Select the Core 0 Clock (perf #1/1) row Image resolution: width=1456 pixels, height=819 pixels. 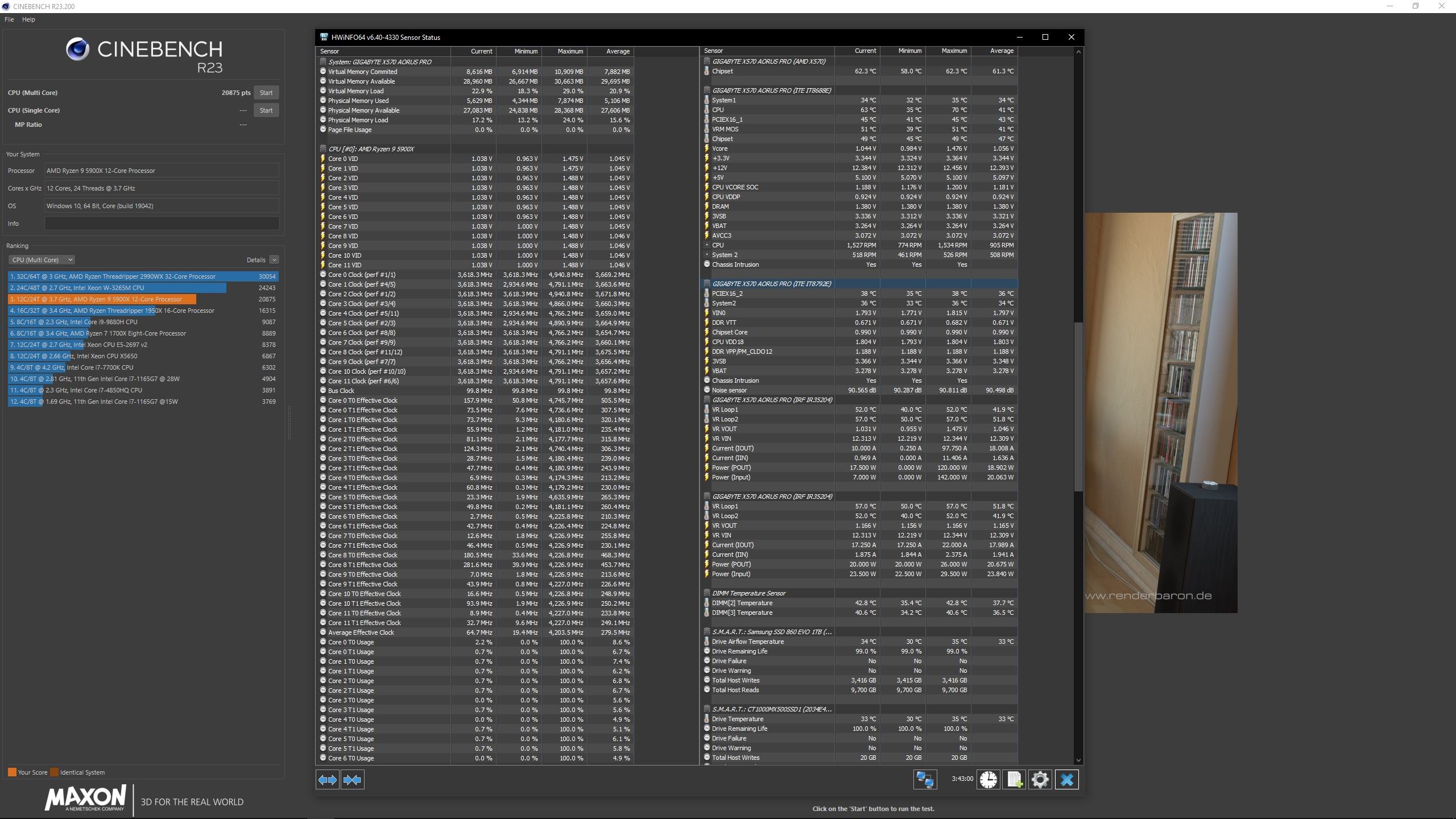point(475,275)
